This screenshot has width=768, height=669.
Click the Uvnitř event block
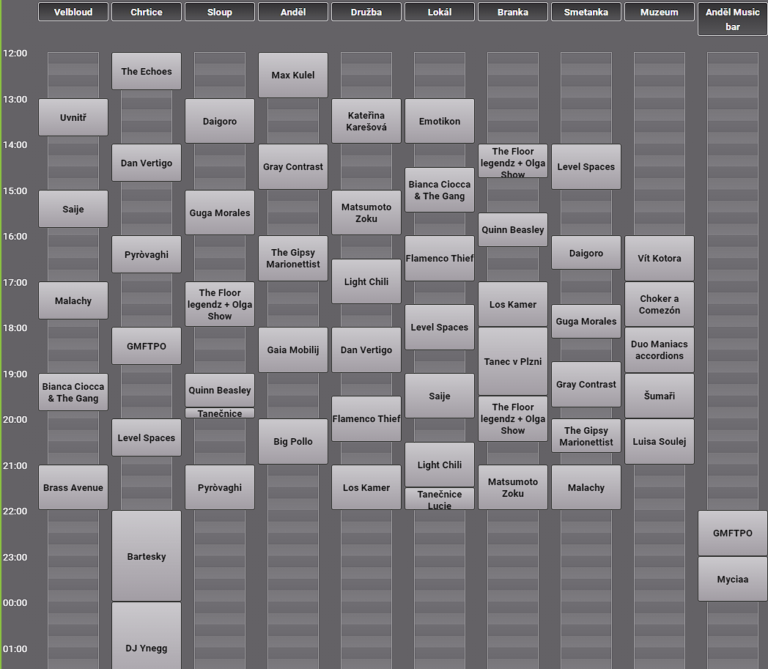pyautogui.click(x=73, y=117)
